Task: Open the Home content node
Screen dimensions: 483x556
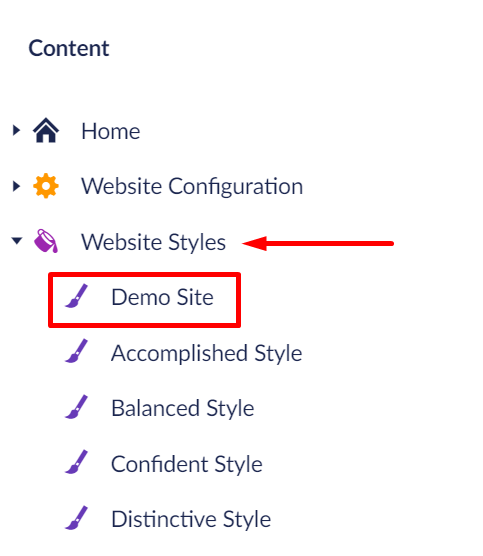Action: pos(111,131)
